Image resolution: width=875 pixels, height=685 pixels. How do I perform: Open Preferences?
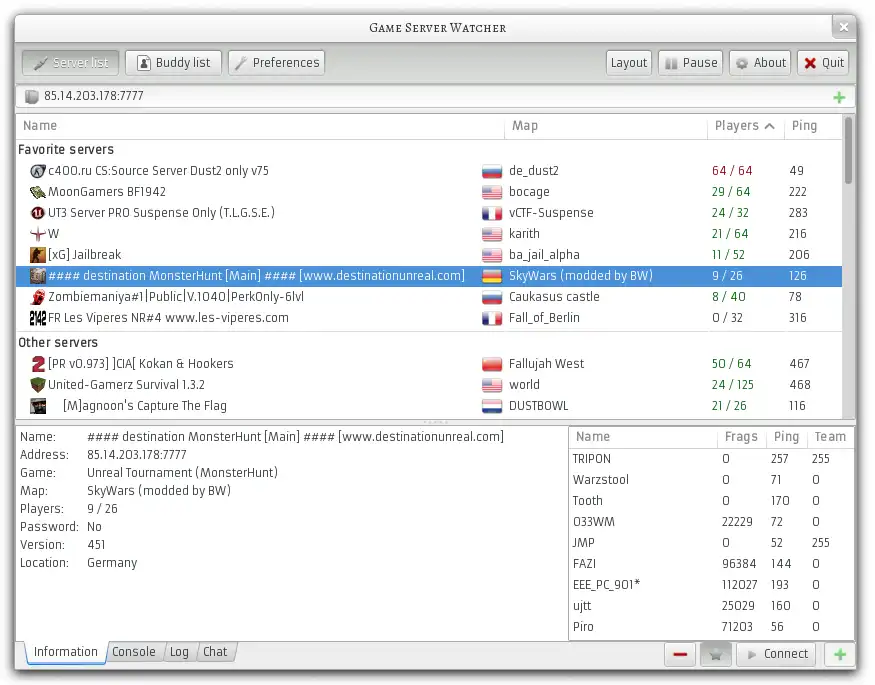pos(276,62)
